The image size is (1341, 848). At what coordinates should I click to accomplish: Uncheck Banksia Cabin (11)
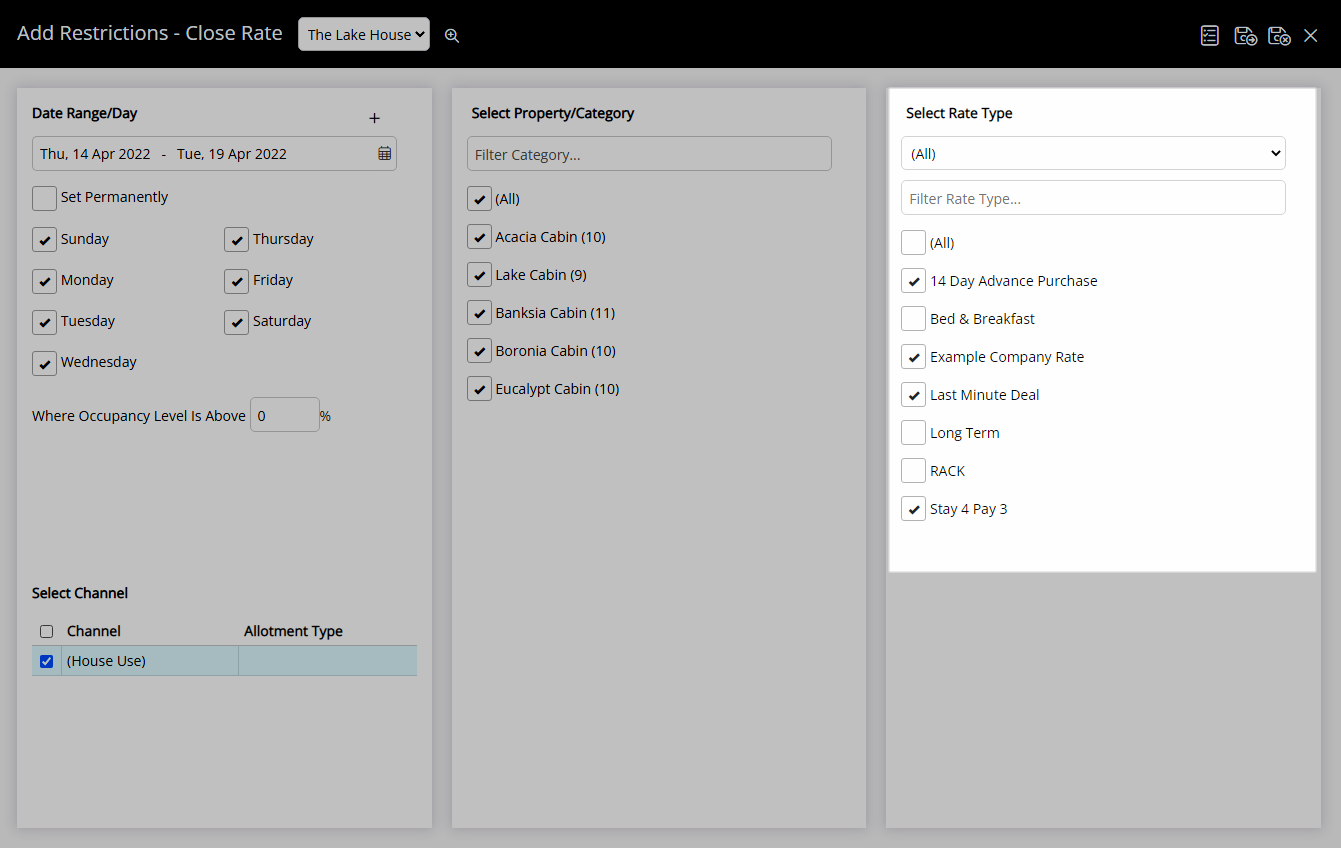pyautogui.click(x=479, y=313)
